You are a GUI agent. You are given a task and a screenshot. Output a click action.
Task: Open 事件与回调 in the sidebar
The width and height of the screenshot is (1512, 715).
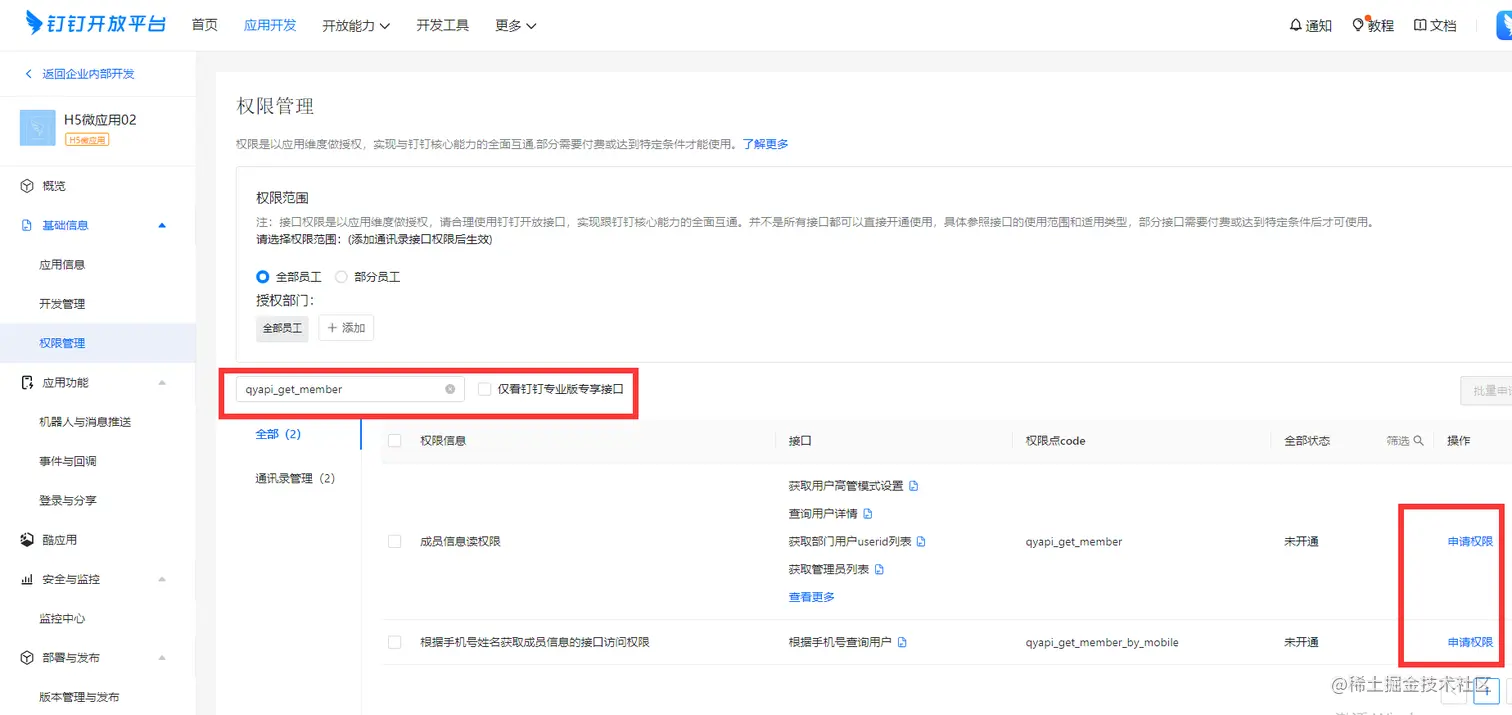pos(68,461)
